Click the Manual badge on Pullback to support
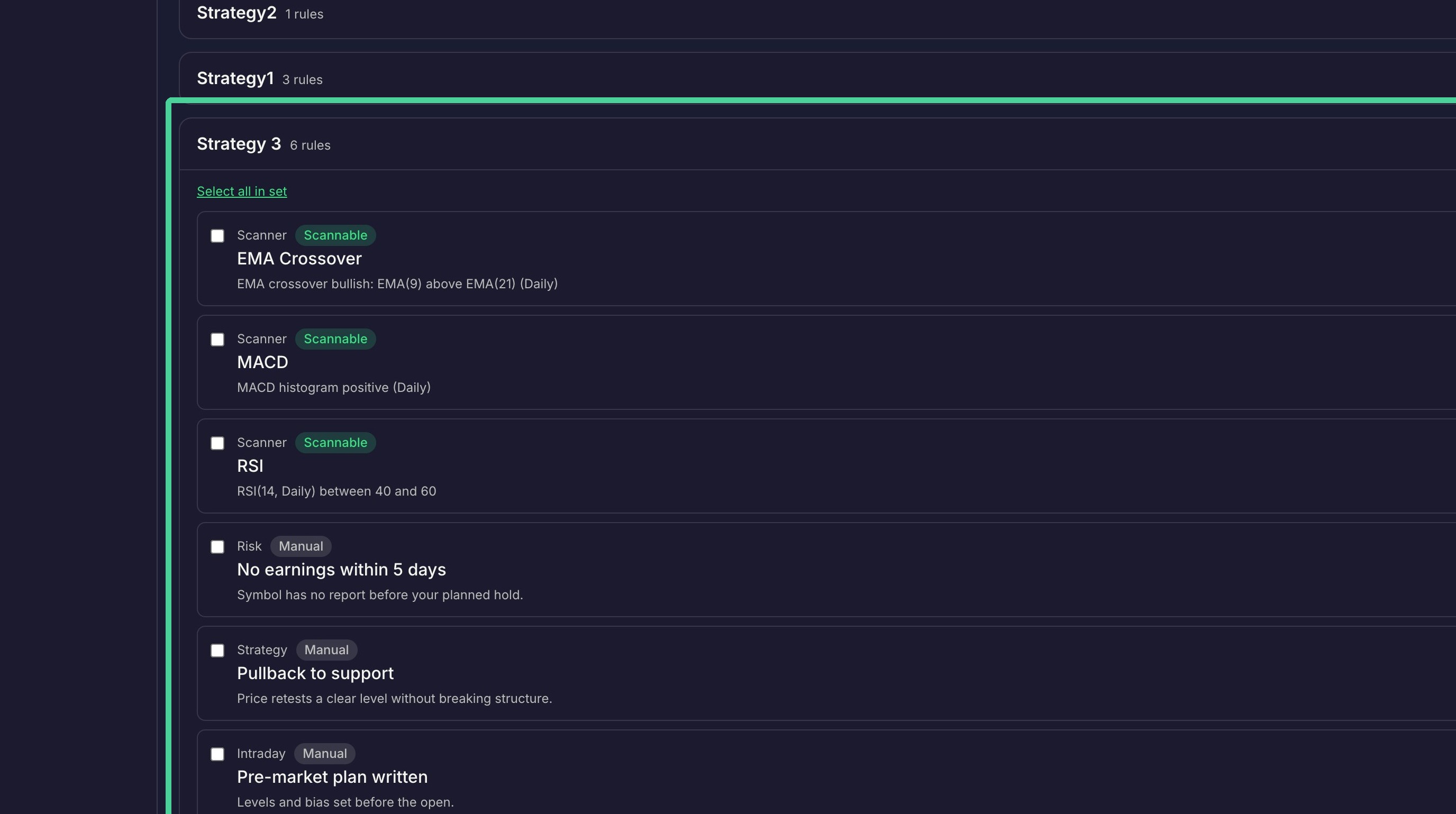Viewport: 1456px width, 814px height. (x=326, y=650)
